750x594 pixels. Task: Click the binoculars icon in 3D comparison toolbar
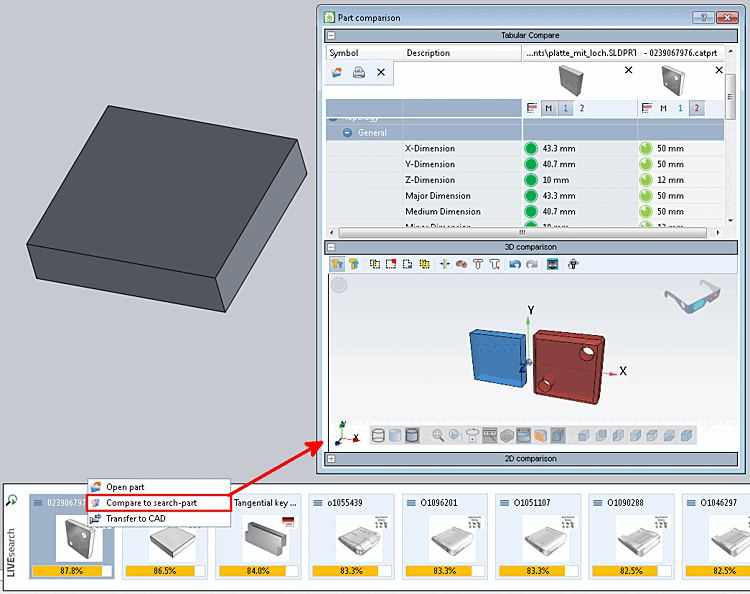click(x=461, y=264)
